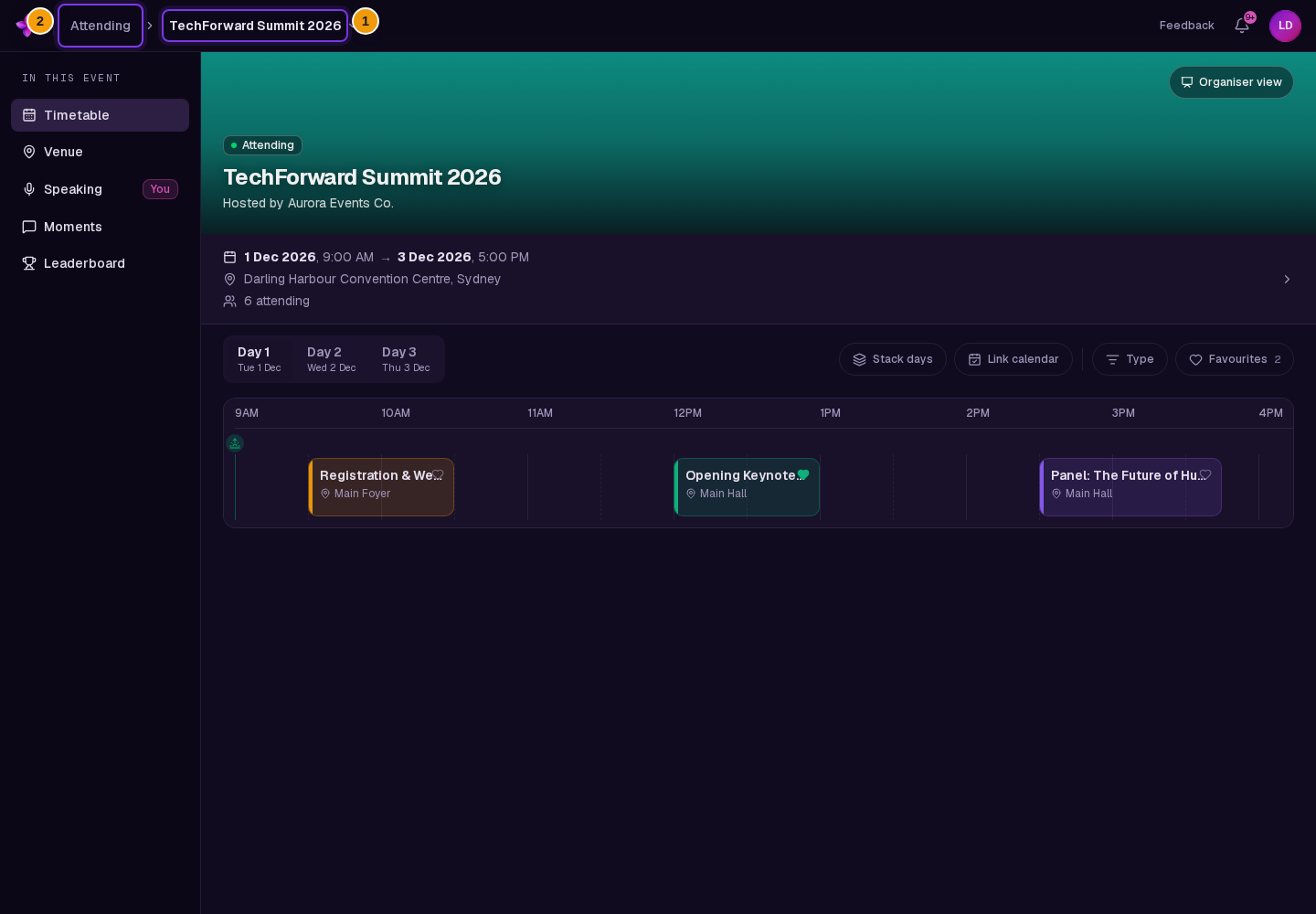The image size is (1316, 914).
Task: Click the '12PM' time label
Action: tap(687, 413)
